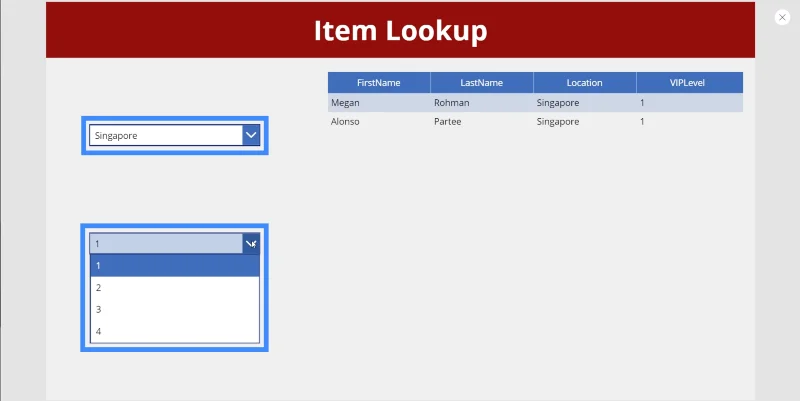Click VIPLevel value in Megan row
The height and width of the screenshot is (401, 800).
690,103
